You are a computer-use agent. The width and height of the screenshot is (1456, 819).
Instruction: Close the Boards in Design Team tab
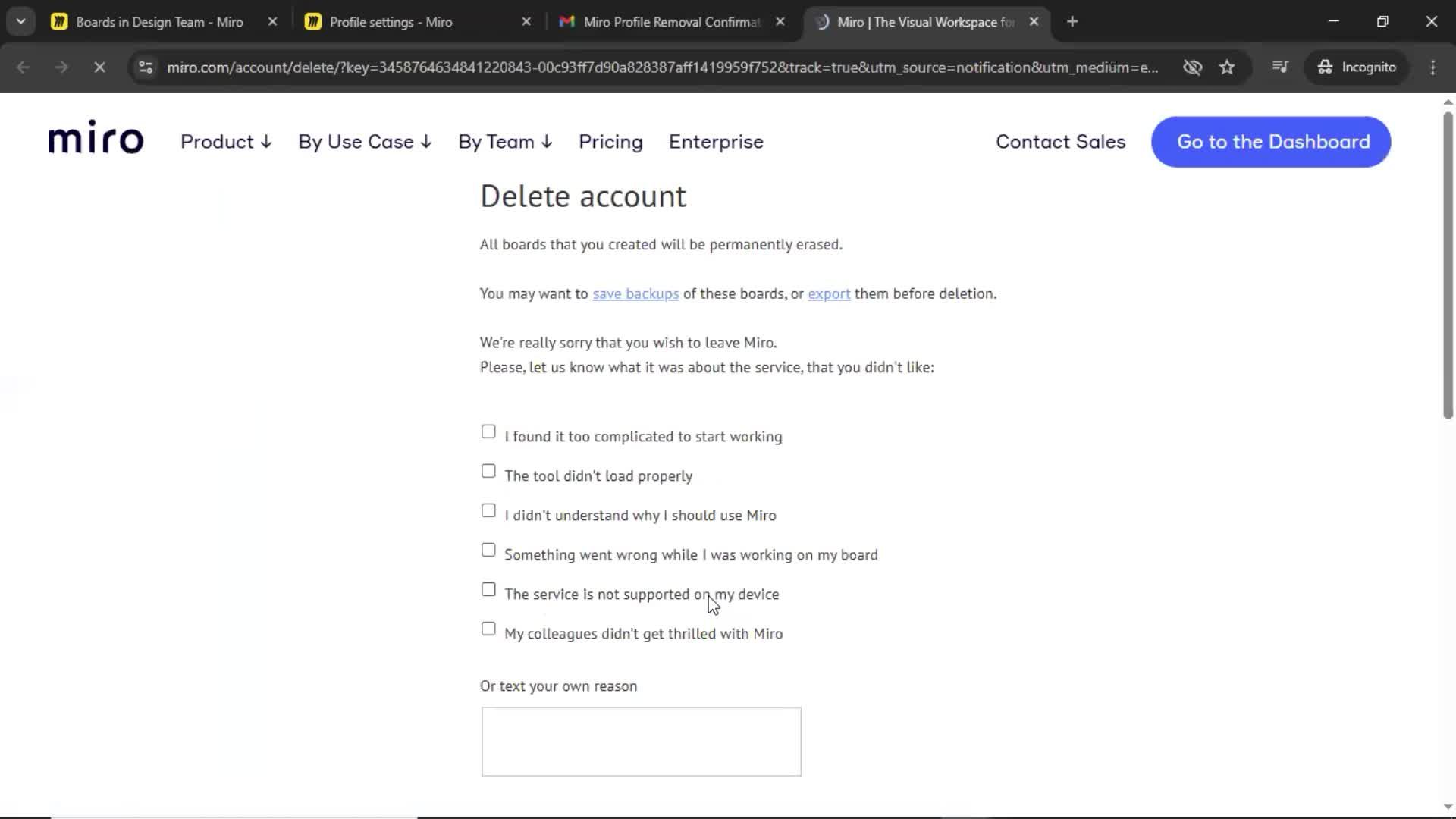(273, 22)
